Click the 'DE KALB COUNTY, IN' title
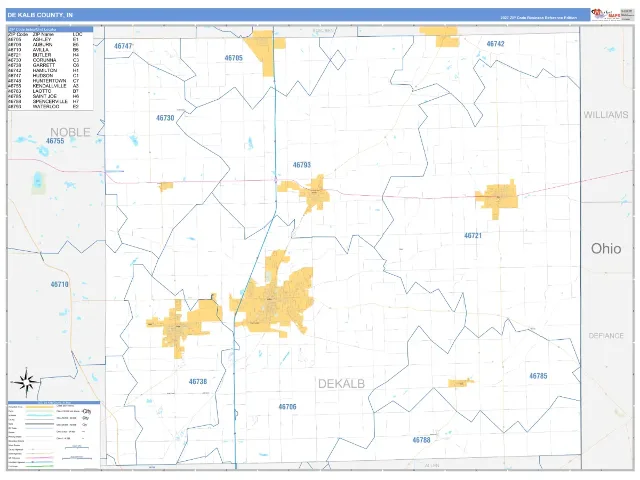The image size is (640, 480). pyautogui.click(x=40, y=15)
